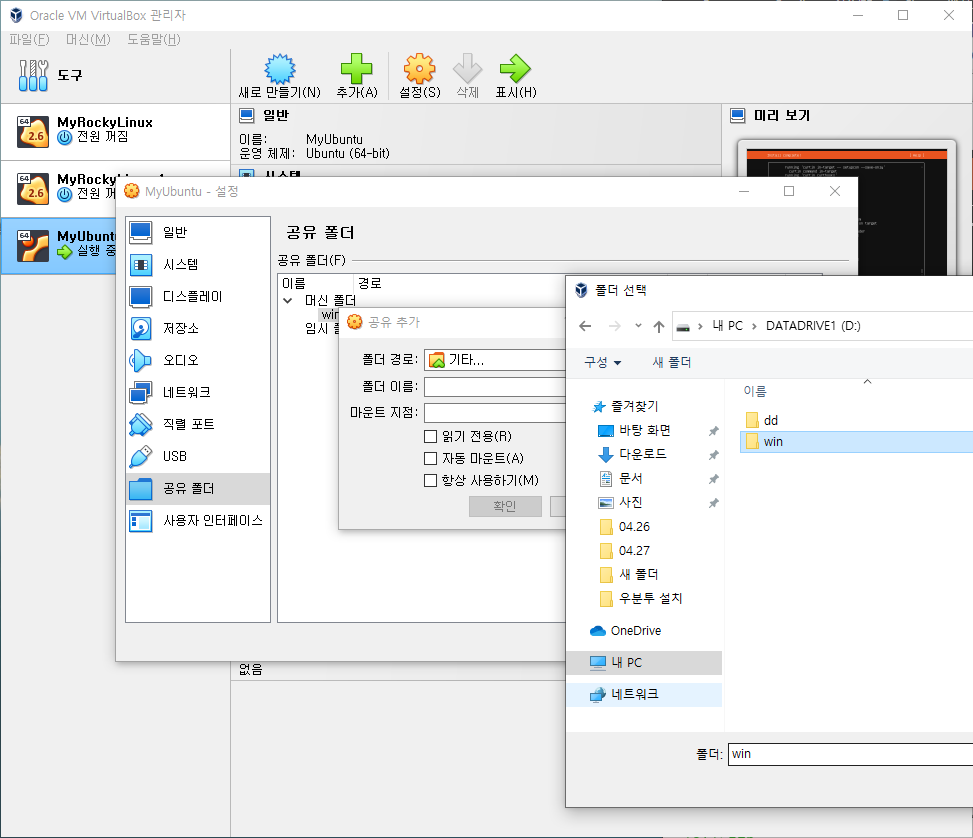Open 폴더 경로 기타... dropdown
This screenshot has width=973, height=838.
pyautogui.click(x=495, y=360)
